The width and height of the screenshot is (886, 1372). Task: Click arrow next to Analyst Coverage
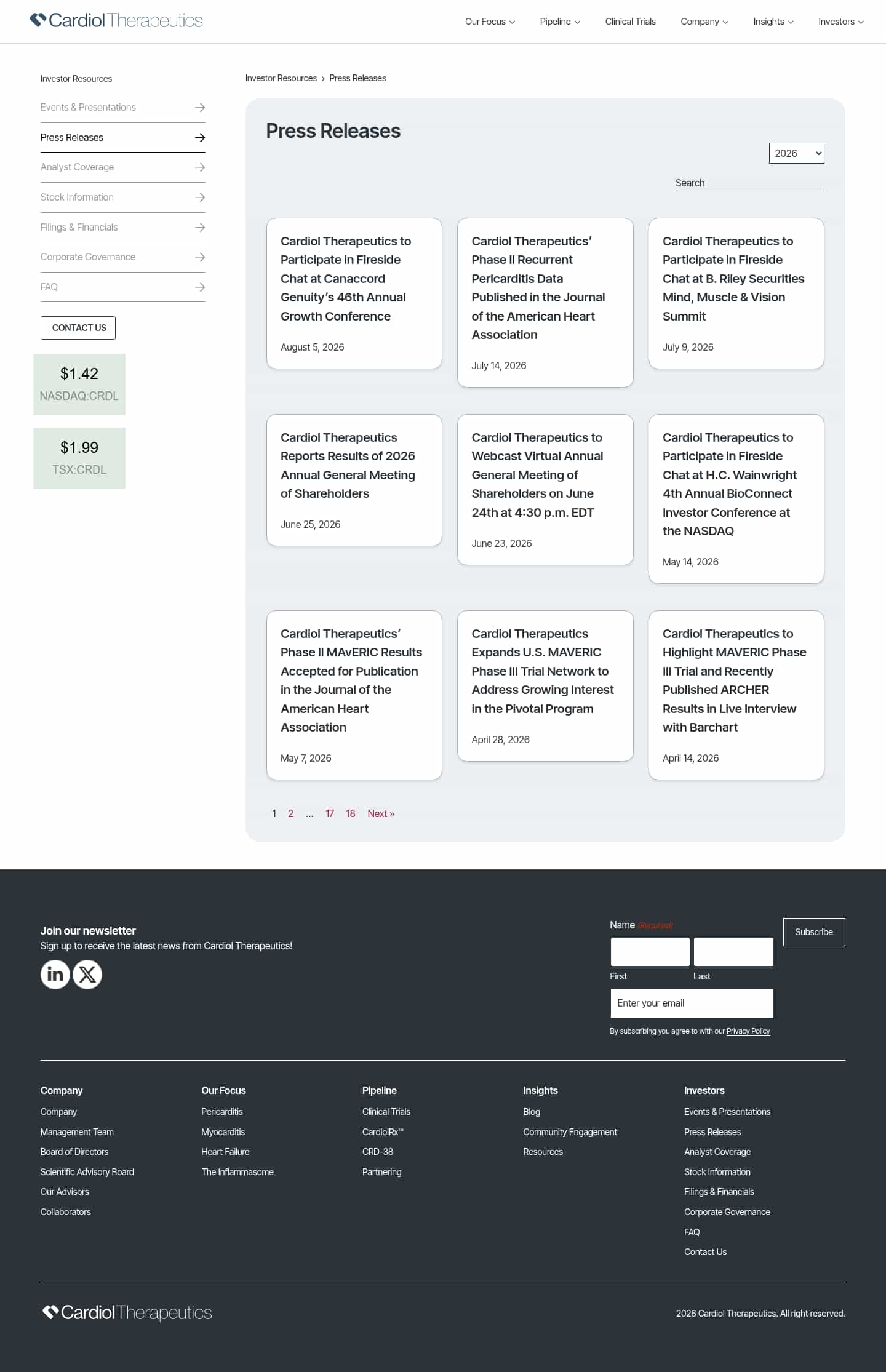pyautogui.click(x=200, y=167)
